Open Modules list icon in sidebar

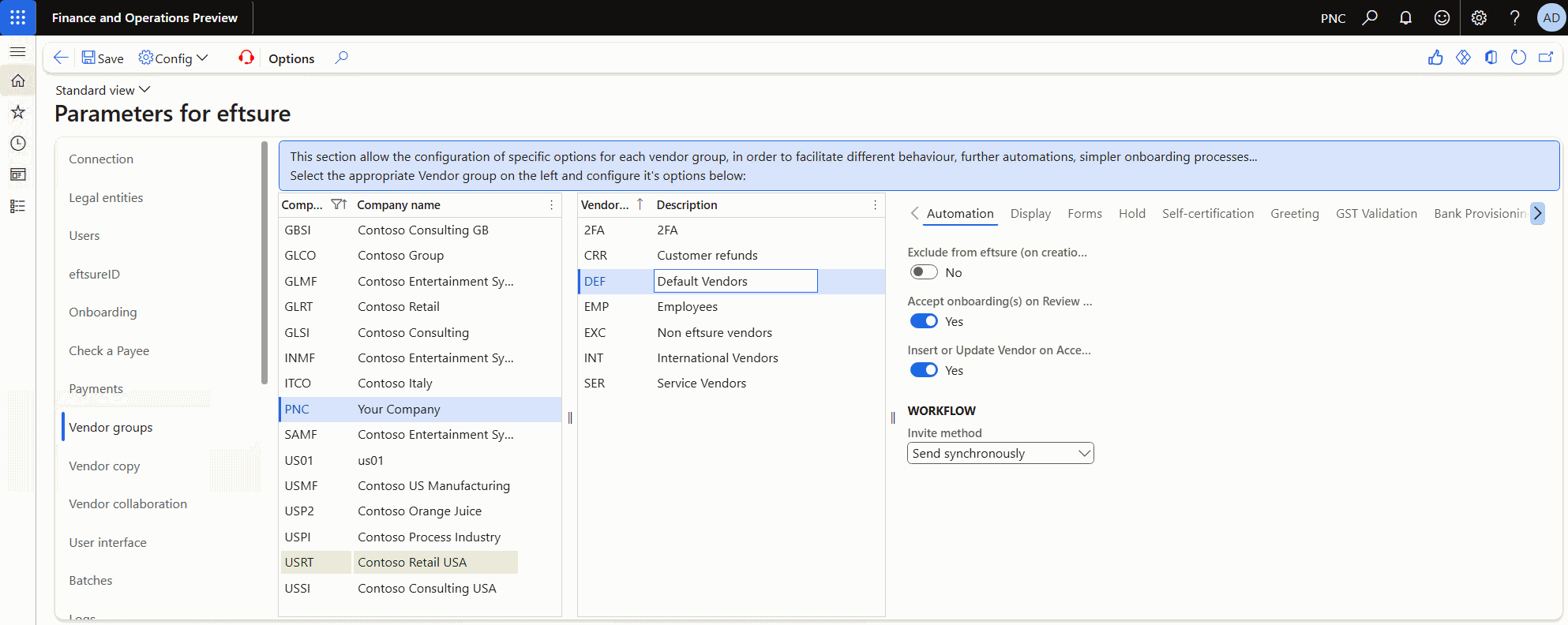tap(17, 206)
